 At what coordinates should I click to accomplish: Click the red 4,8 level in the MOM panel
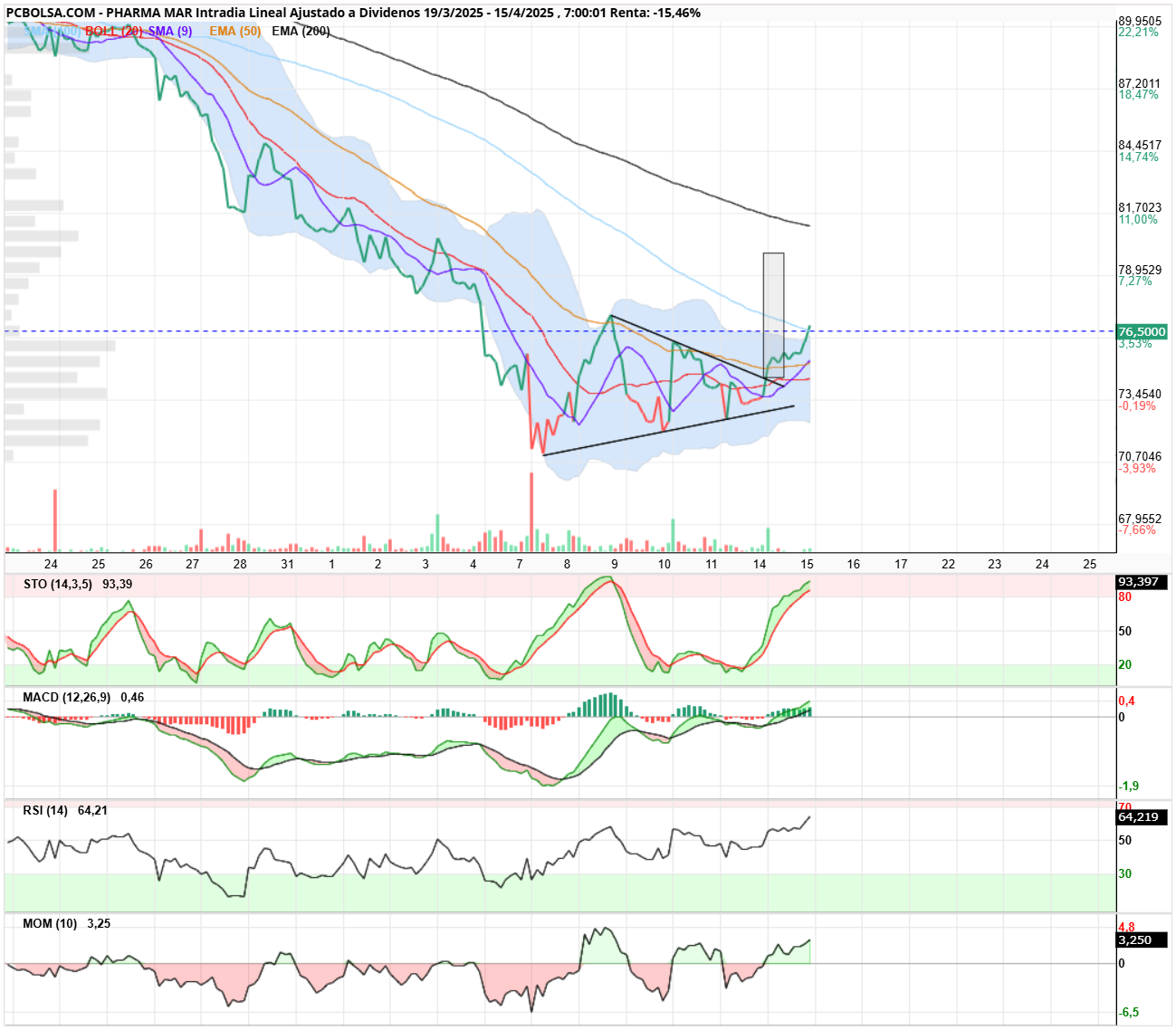(1127, 928)
